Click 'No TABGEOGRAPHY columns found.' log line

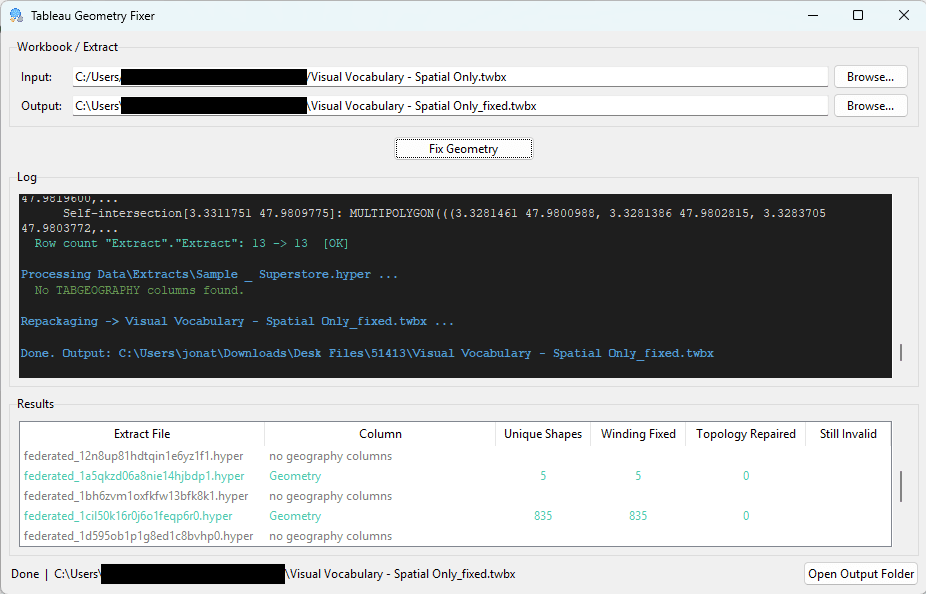tap(139, 290)
